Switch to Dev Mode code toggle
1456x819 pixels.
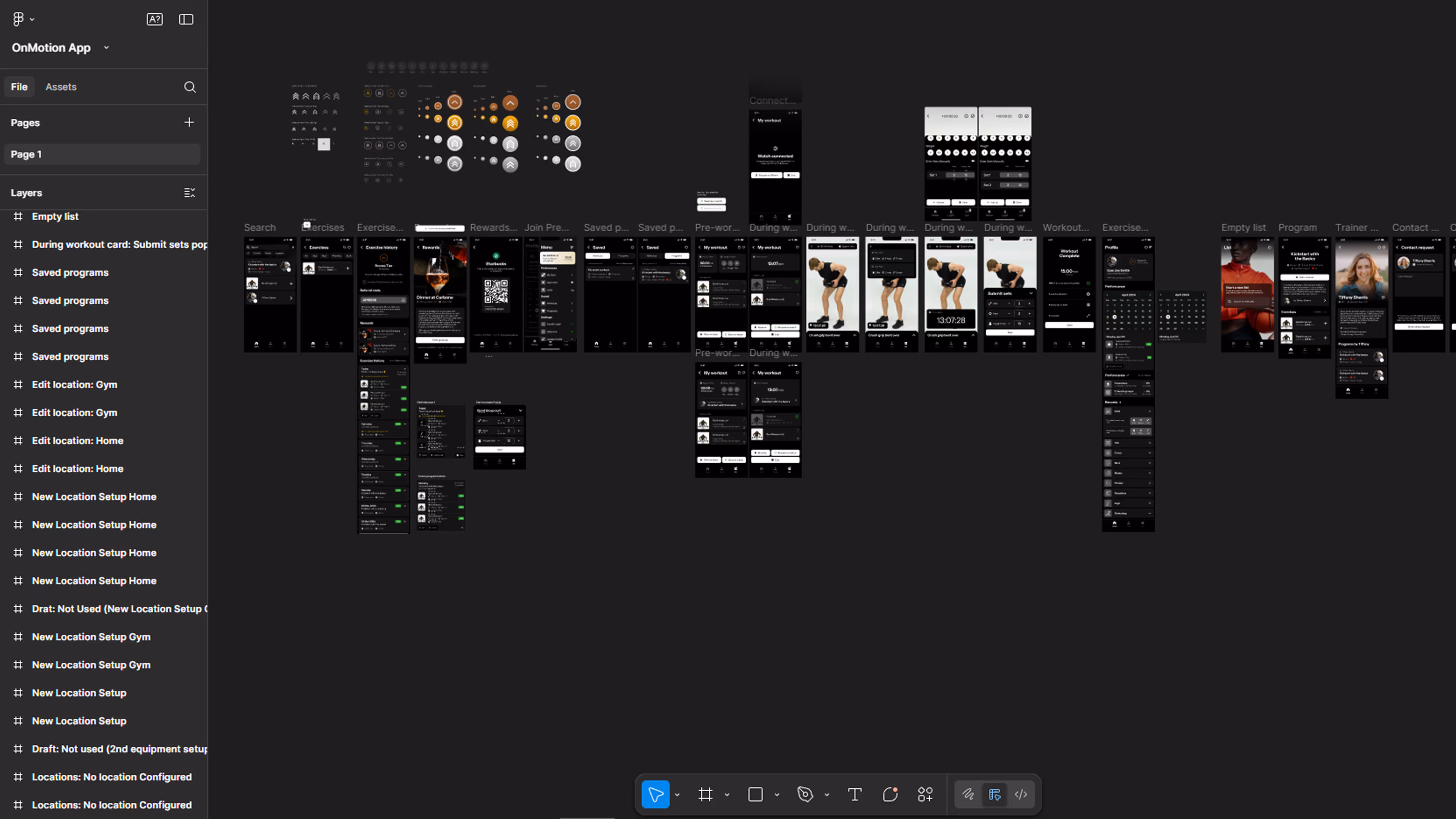pyautogui.click(x=1021, y=794)
